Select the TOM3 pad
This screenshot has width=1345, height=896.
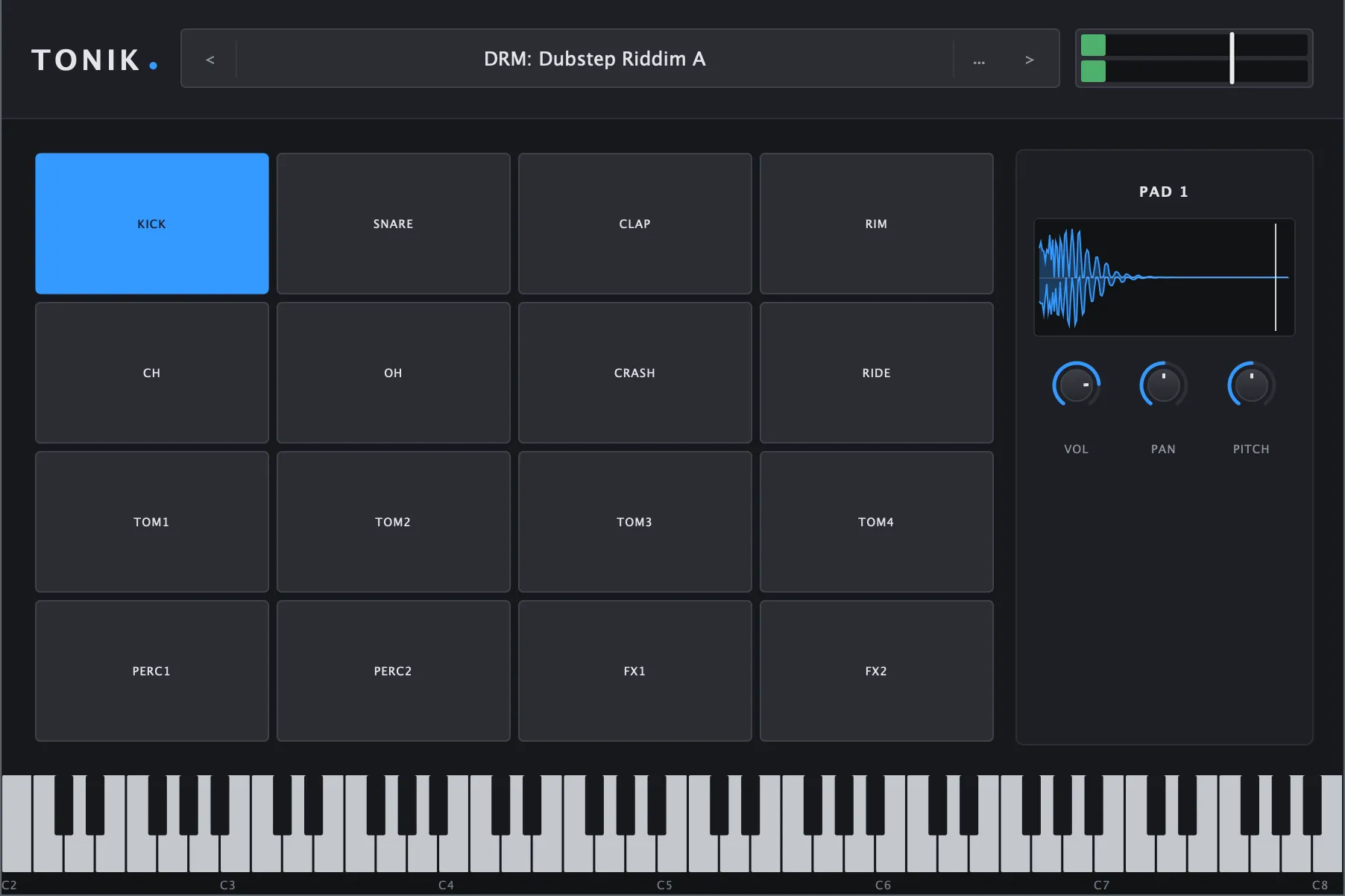[x=635, y=522]
